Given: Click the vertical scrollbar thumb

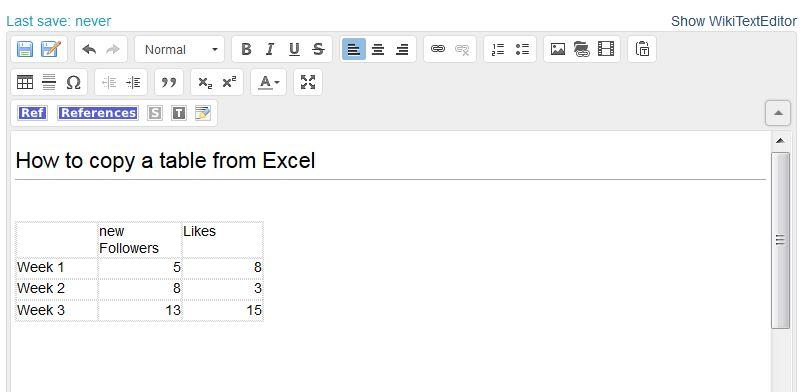Looking at the screenshot, I should [780, 240].
